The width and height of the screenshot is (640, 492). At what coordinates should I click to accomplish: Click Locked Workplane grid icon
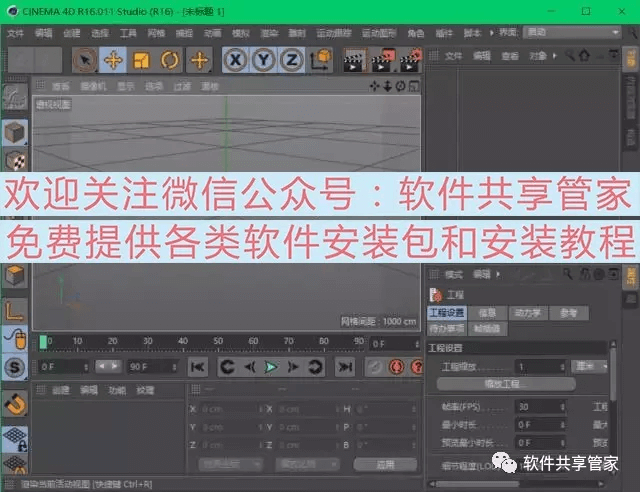pyautogui.click(x=15, y=439)
